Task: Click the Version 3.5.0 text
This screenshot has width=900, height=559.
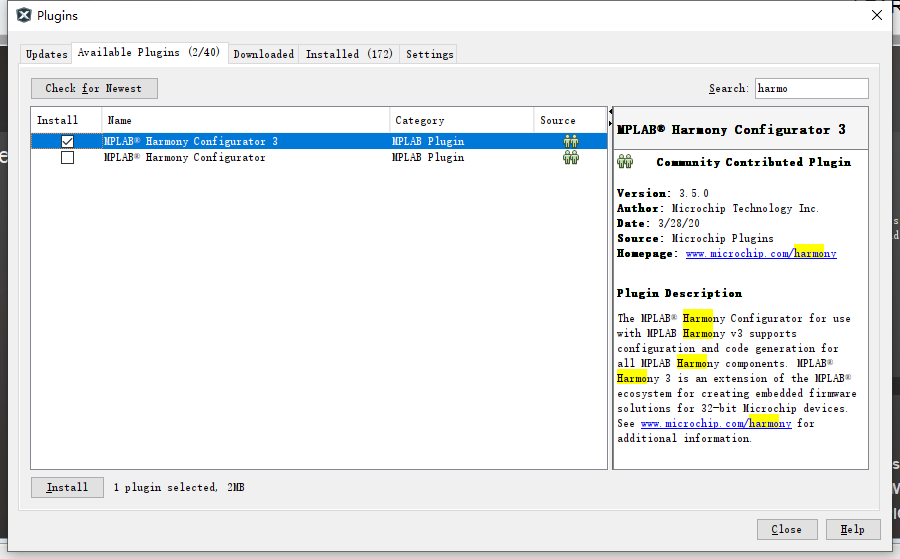Action: pyautogui.click(x=663, y=193)
